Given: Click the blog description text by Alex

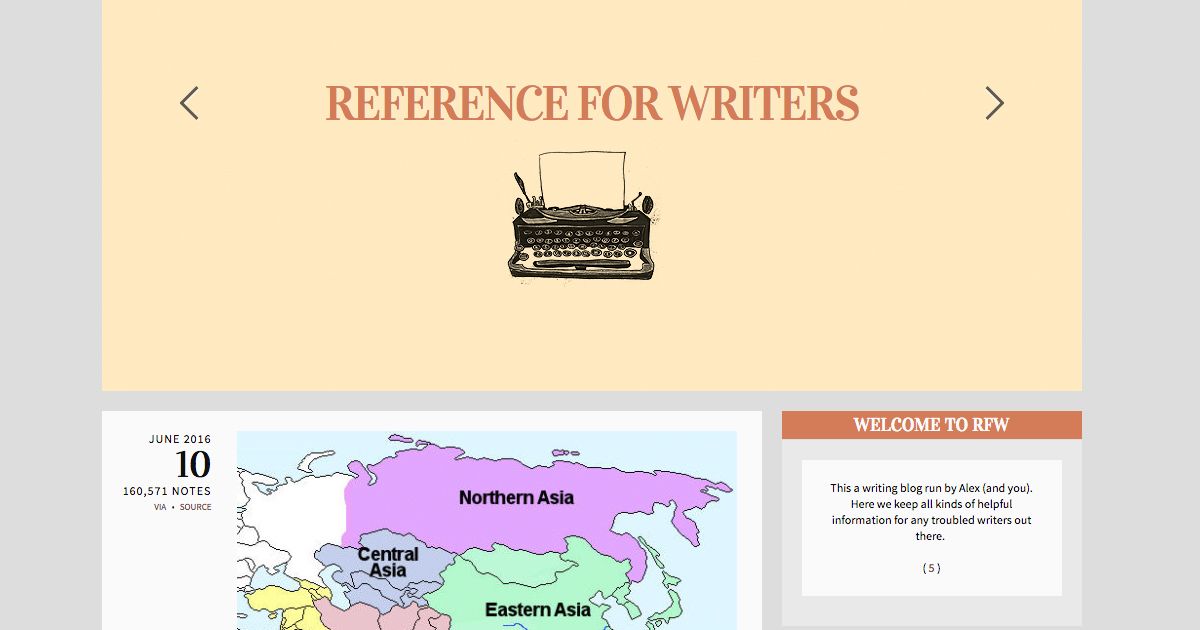Looking at the screenshot, I should coord(931,512).
